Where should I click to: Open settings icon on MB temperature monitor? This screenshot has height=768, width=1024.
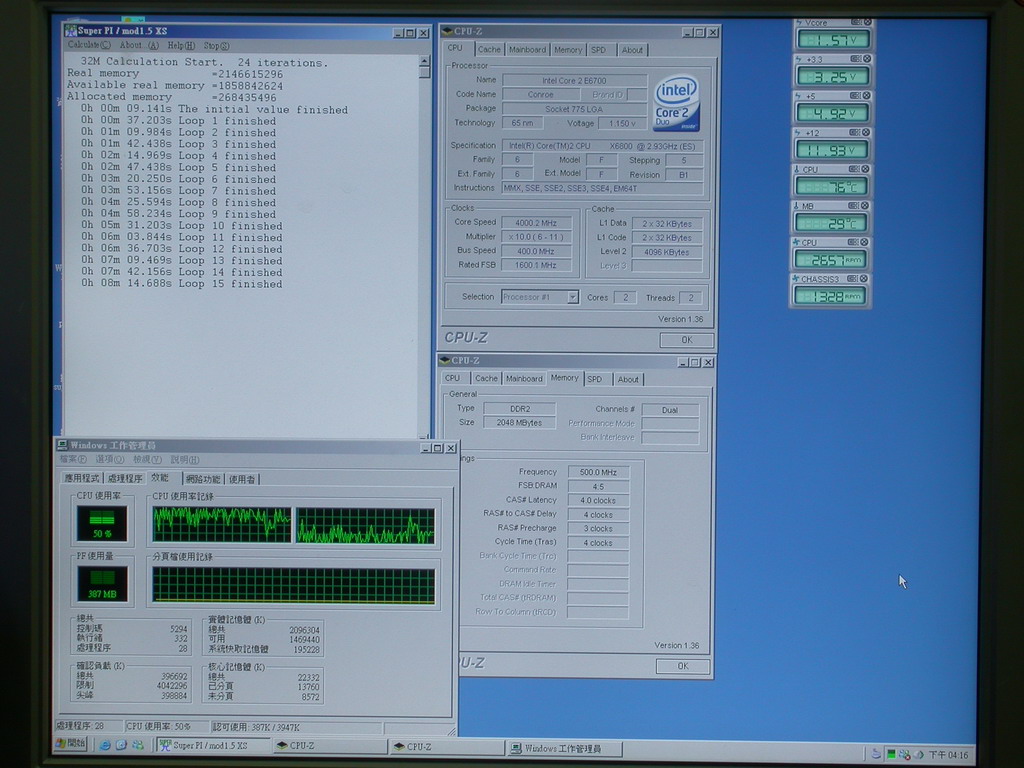pyautogui.click(x=854, y=206)
